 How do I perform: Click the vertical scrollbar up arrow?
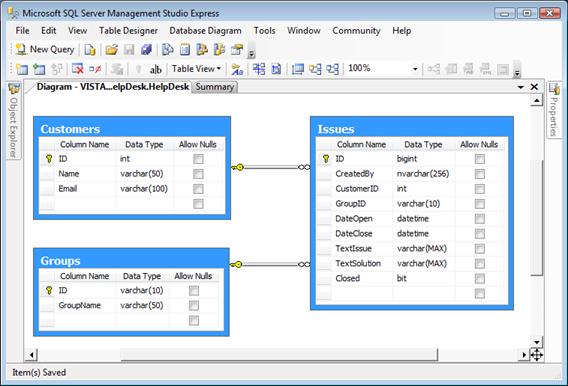click(536, 100)
